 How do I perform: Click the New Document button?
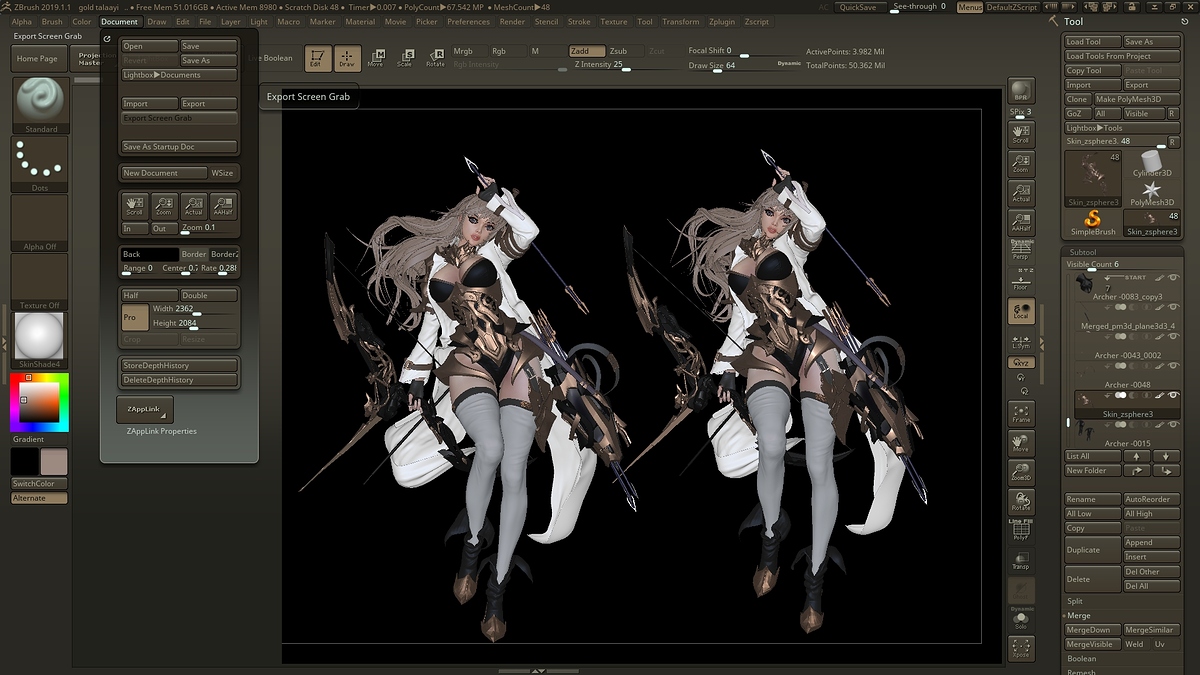coord(164,173)
